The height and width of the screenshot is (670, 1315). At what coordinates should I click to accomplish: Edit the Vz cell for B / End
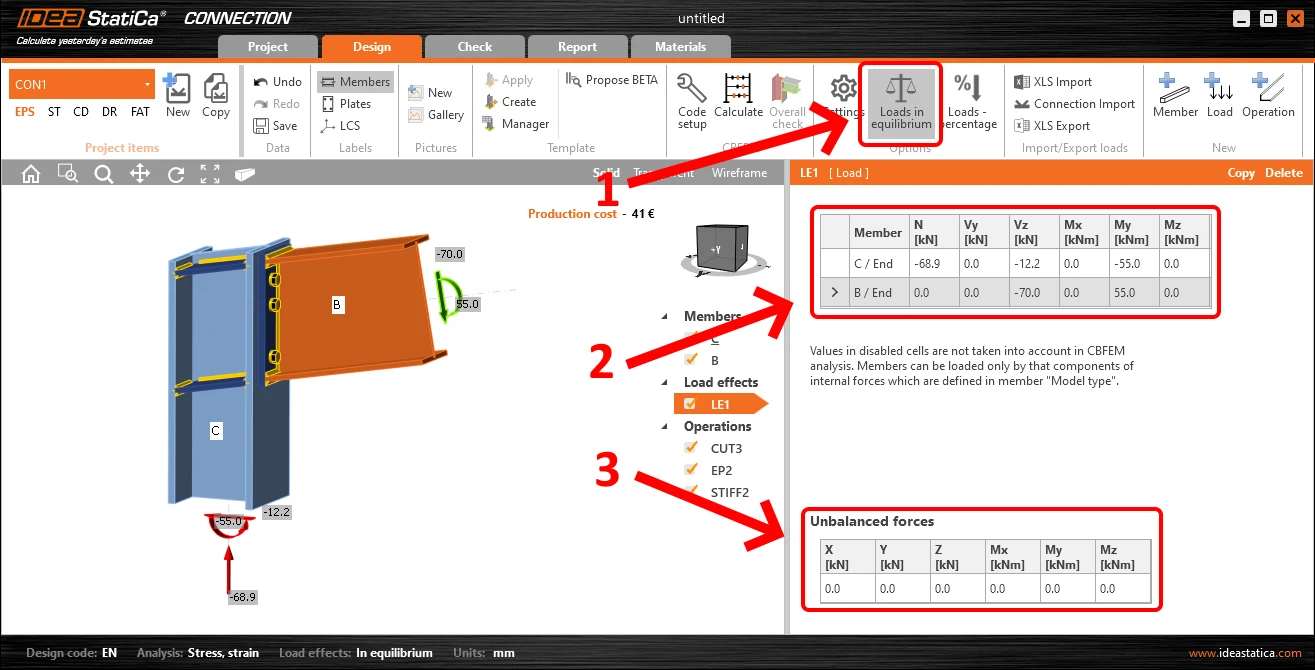[1034, 293]
